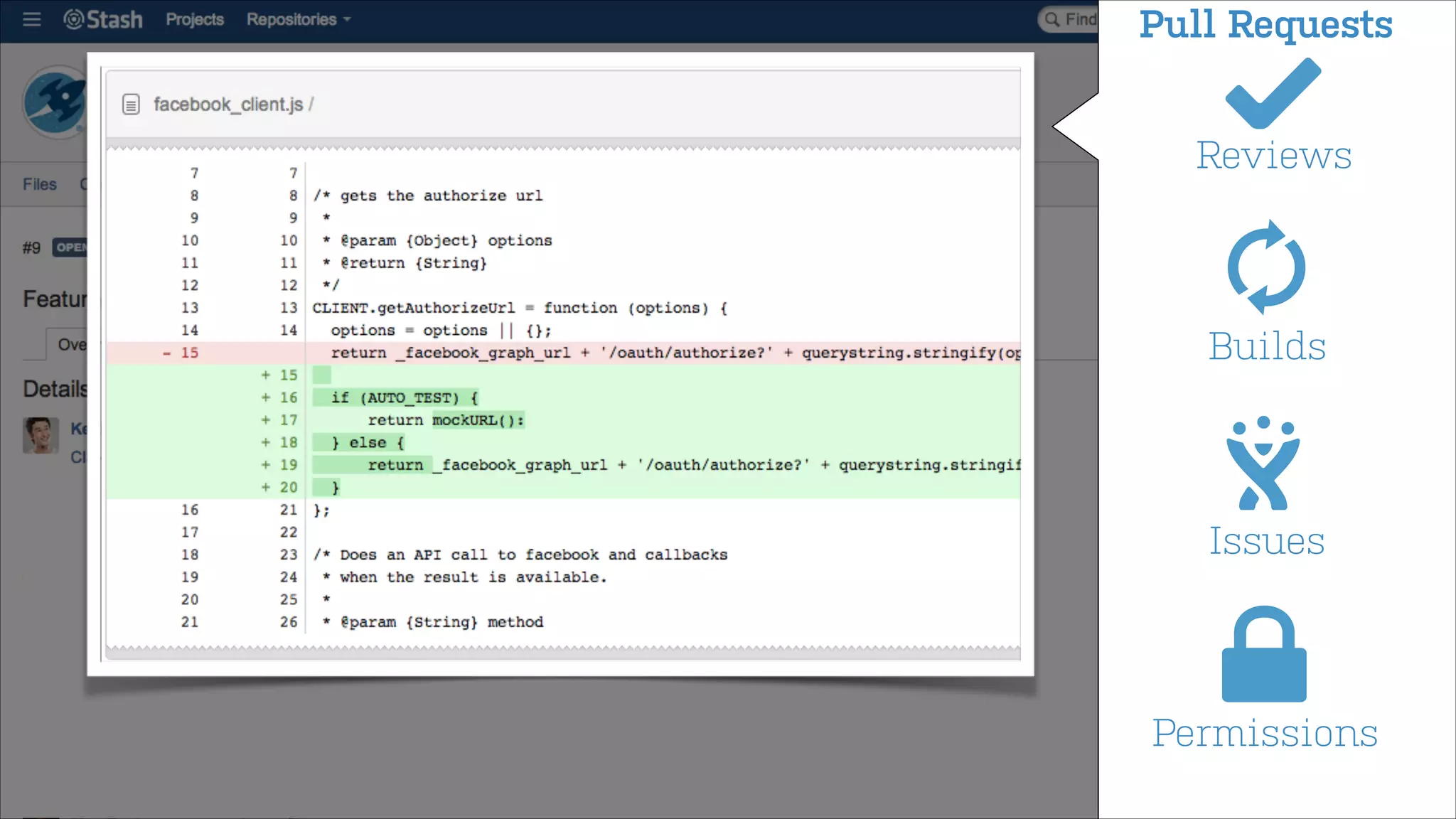Click the '@param {String} method' line

click(432, 622)
